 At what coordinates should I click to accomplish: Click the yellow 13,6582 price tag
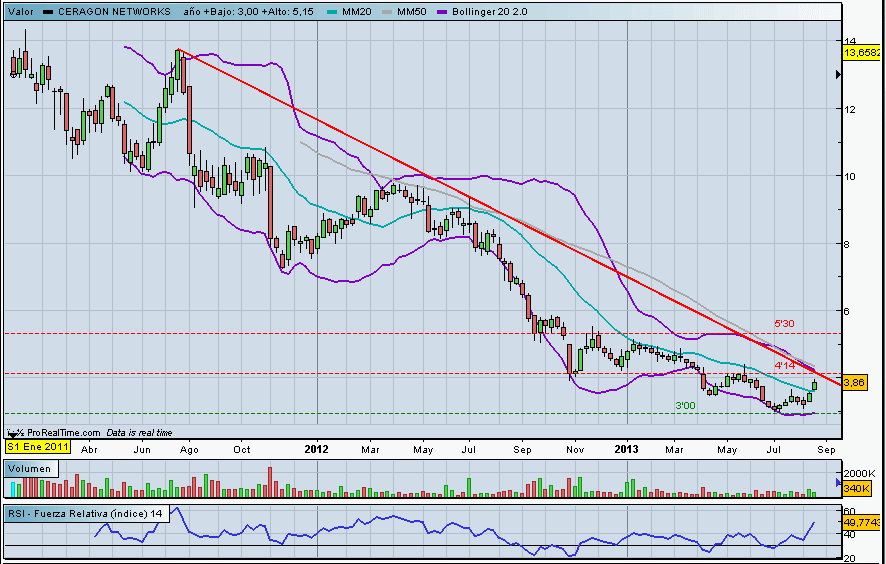point(862,53)
